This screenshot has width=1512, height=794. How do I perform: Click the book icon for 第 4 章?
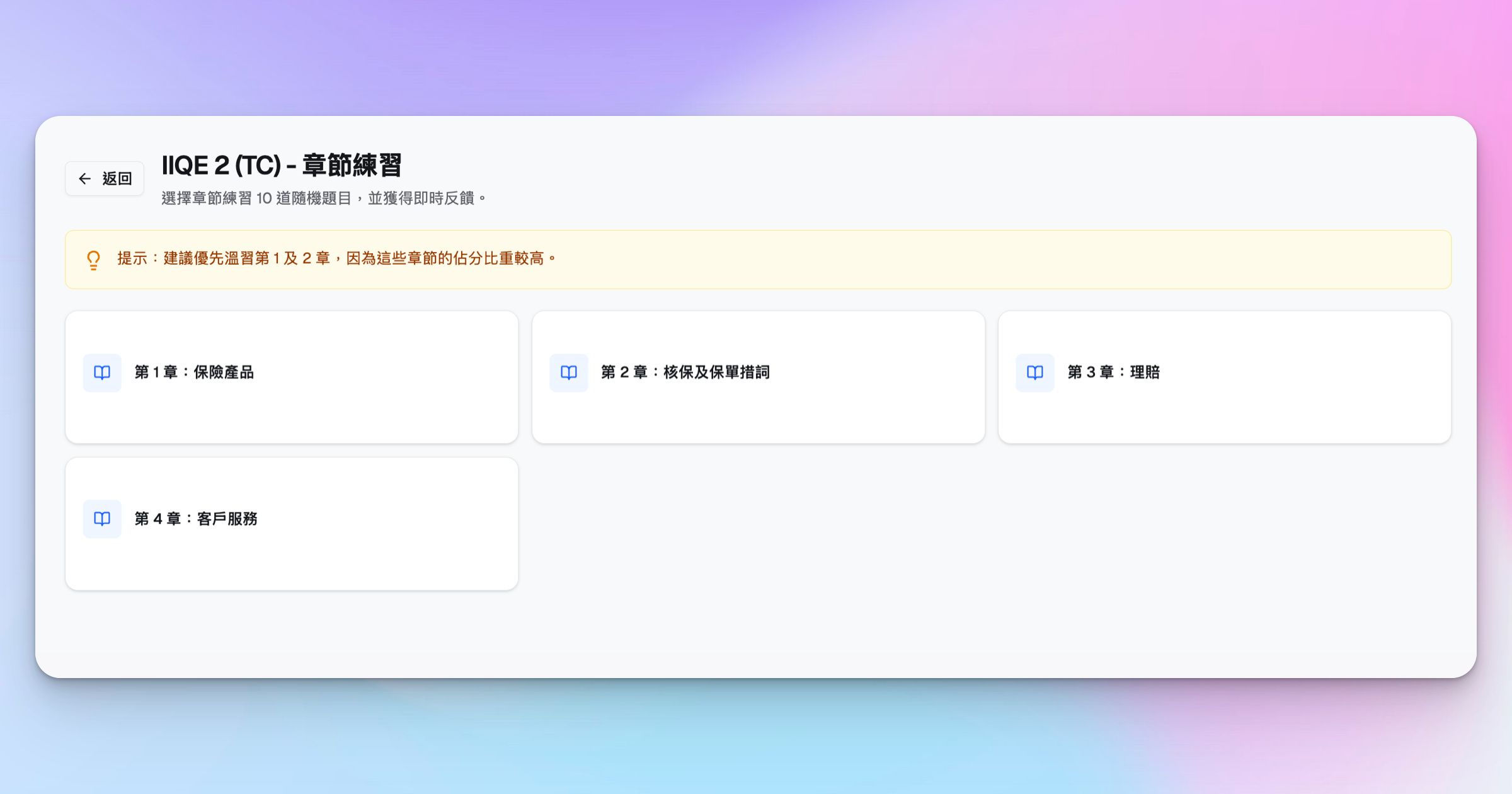click(x=102, y=519)
